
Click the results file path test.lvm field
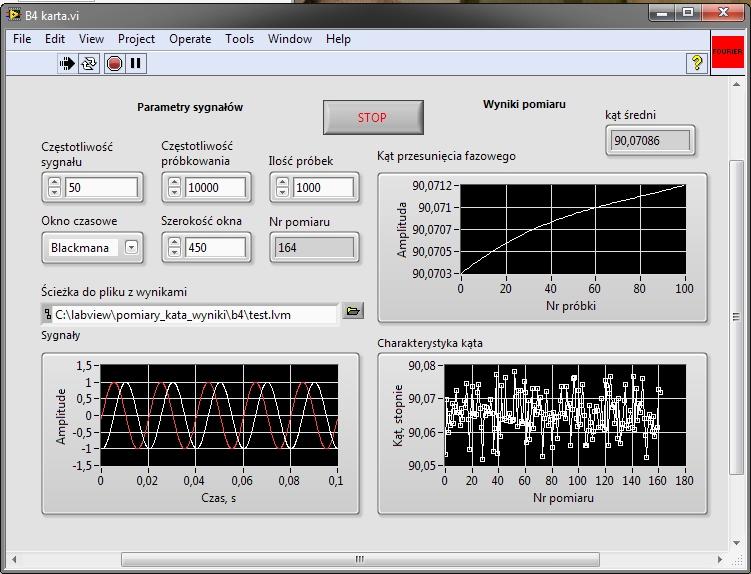(194, 315)
